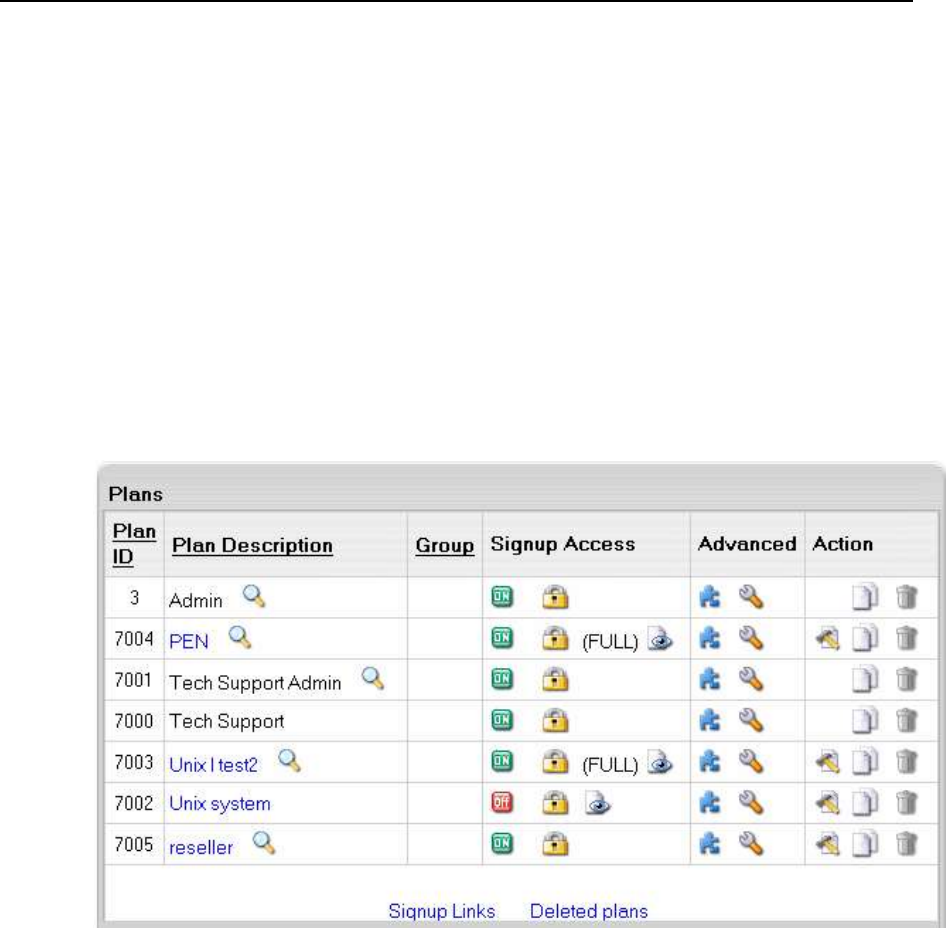Click the edit wizard icon for Unix I test2

point(828,761)
